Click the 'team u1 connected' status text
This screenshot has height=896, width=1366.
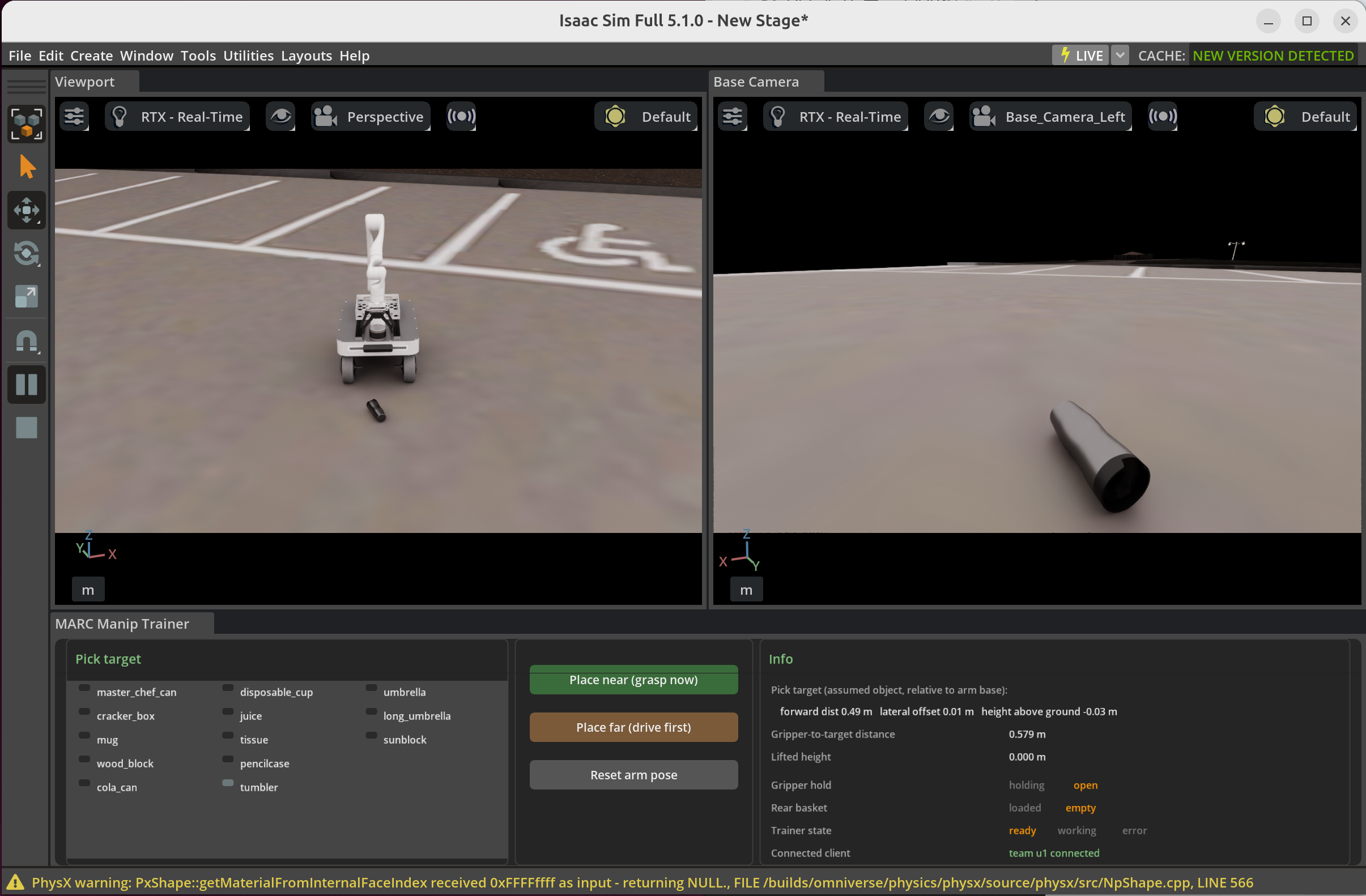(1054, 852)
